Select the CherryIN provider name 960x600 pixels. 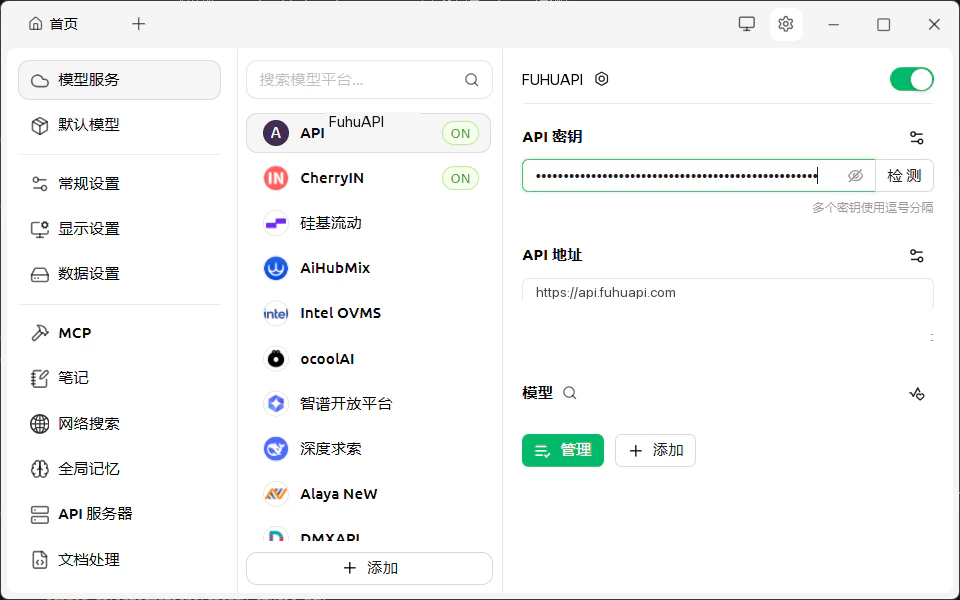(332, 178)
